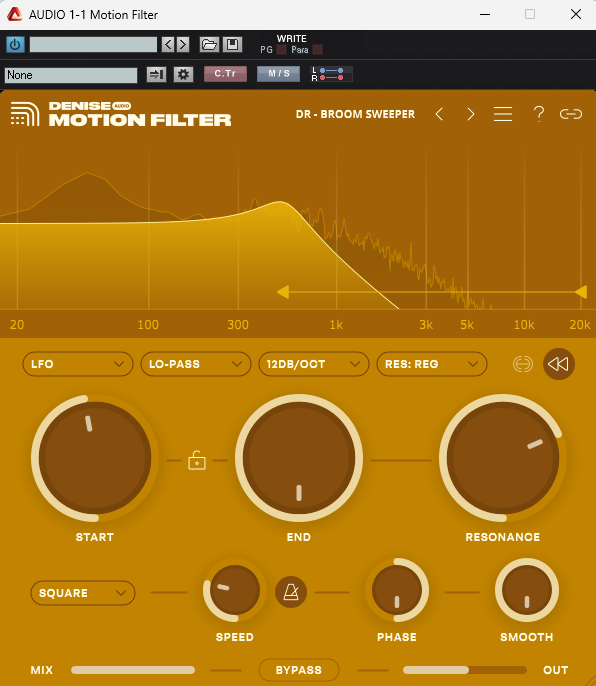Select previous plugin preset chevron
Image resolution: width=596 pixels, height=686 pixels.
tap(439, 114)
